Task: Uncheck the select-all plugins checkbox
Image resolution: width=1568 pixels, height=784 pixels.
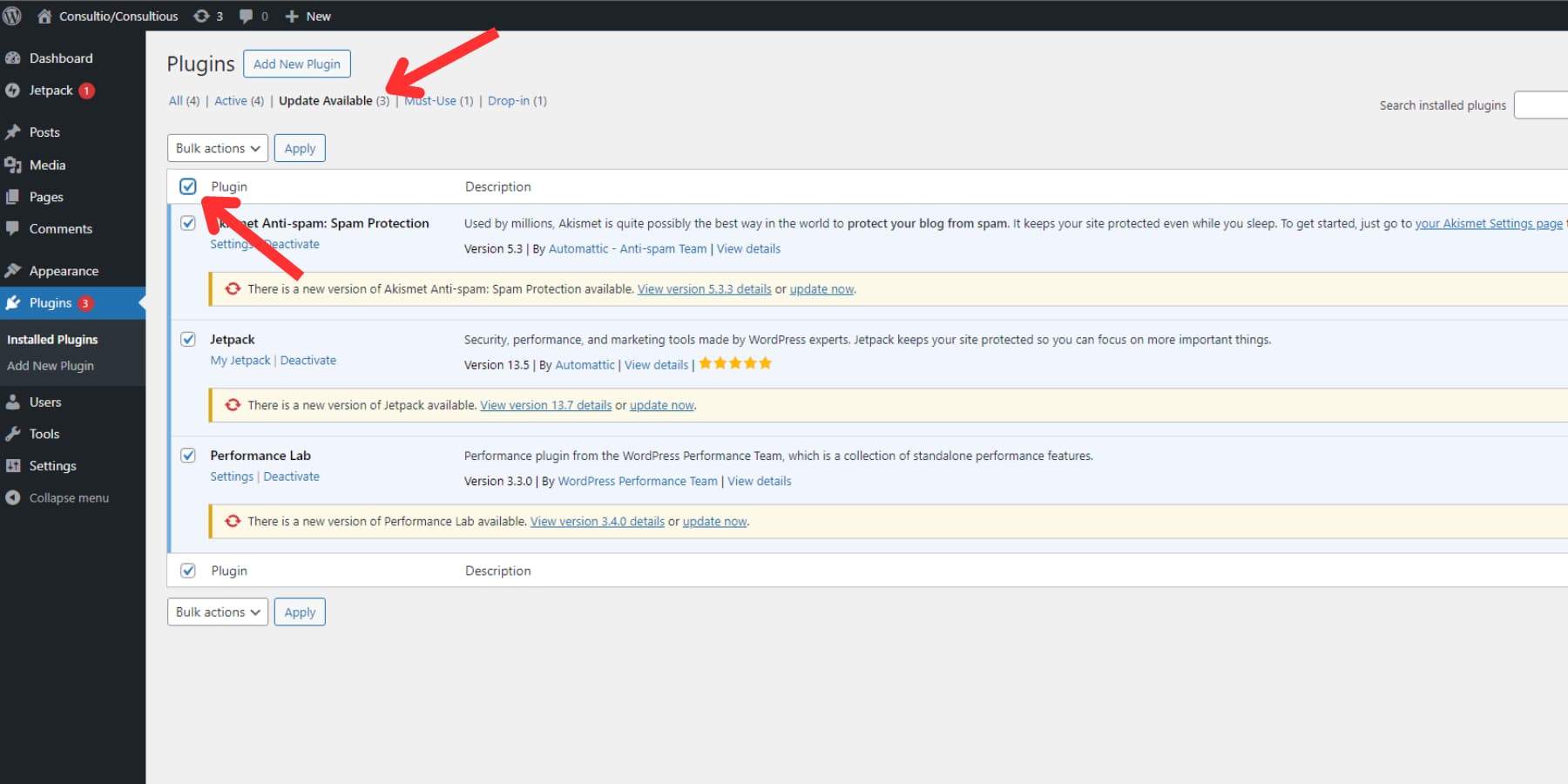Action: (x=188, y=186)
